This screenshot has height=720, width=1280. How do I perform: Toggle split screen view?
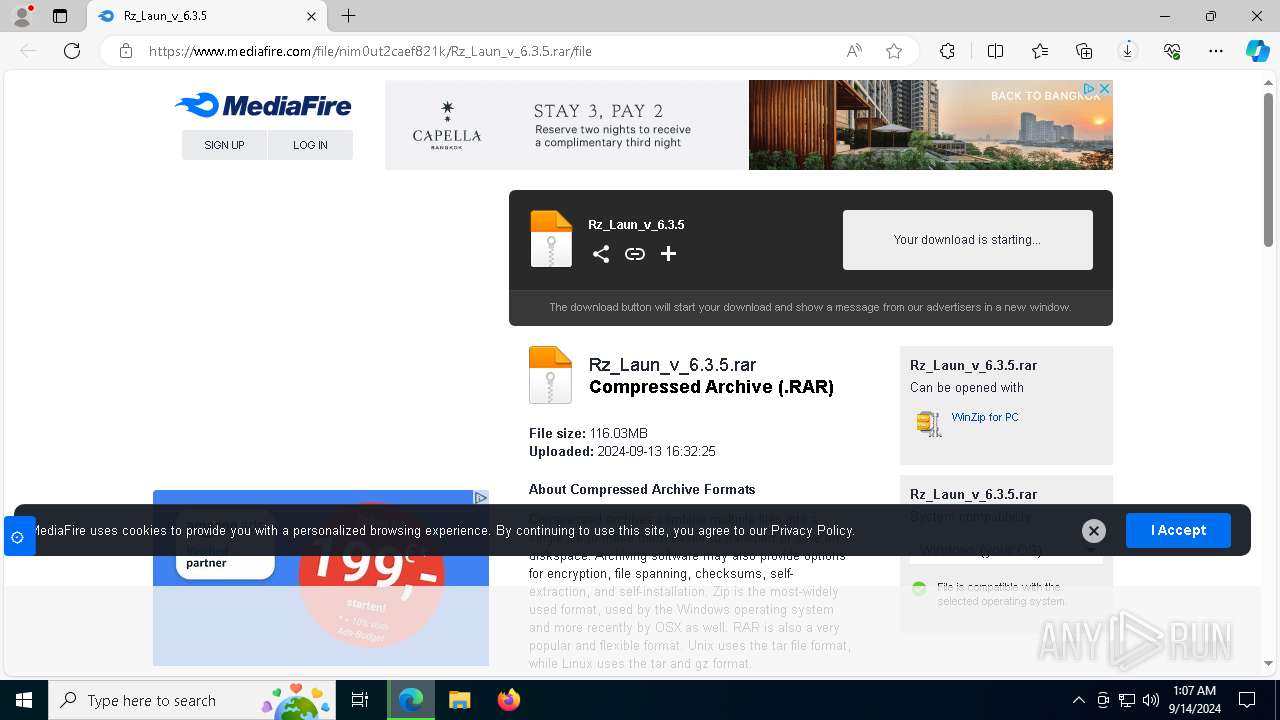pos(995,51)
